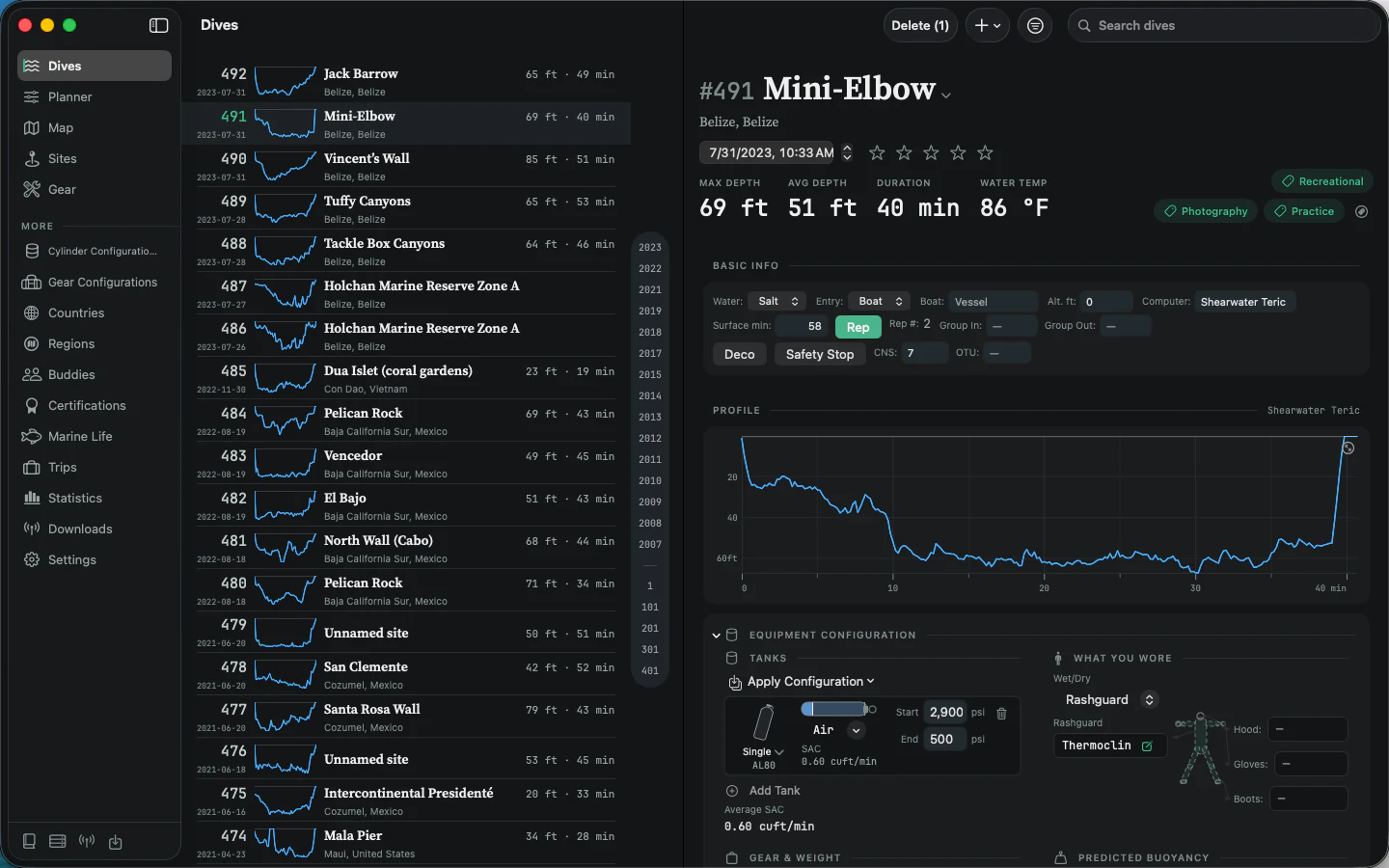
Task: Toggle the Rep button
Action: (x=858, y=327)
